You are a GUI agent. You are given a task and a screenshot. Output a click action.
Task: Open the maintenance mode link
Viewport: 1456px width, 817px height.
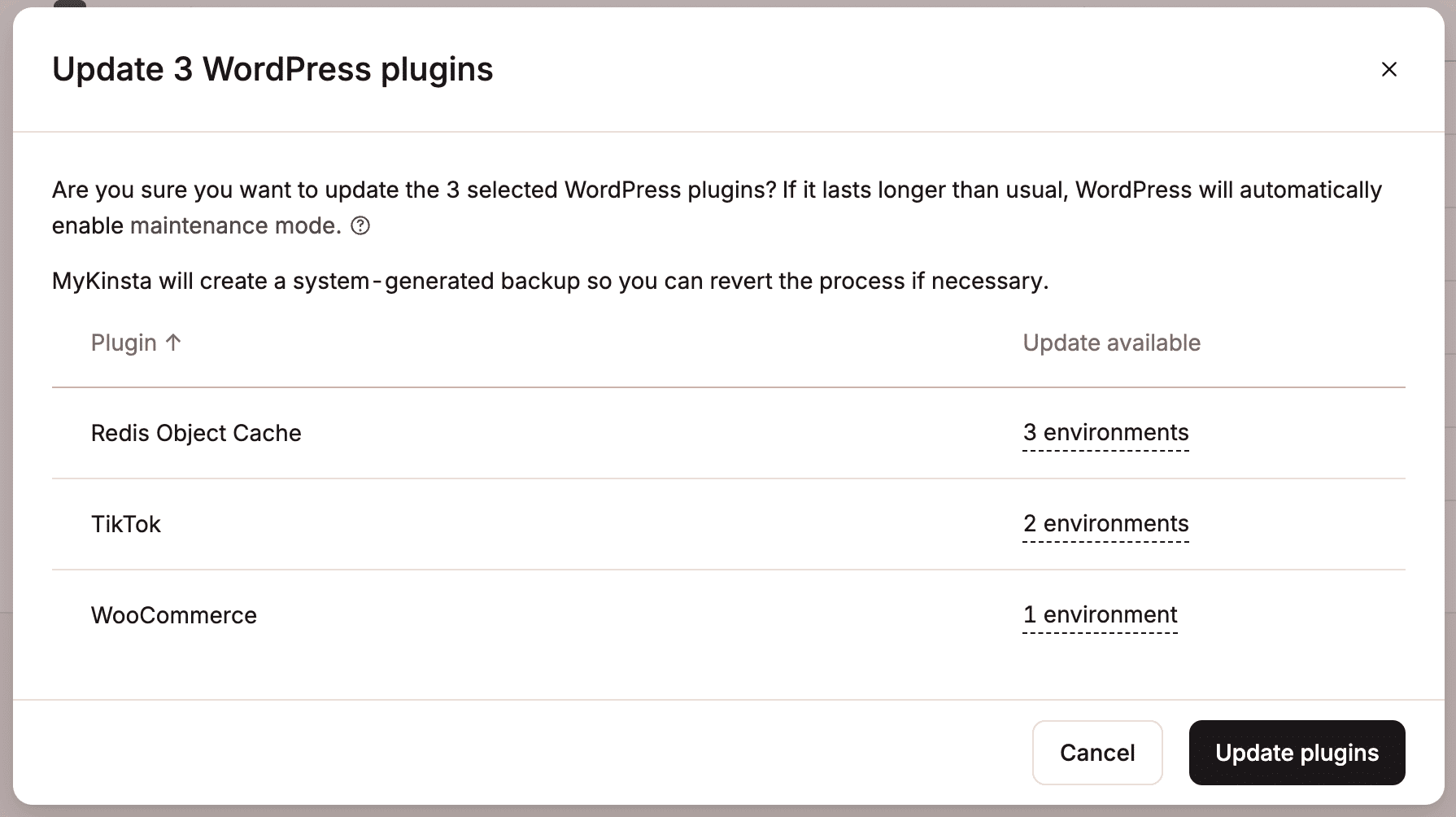(235, 225)
